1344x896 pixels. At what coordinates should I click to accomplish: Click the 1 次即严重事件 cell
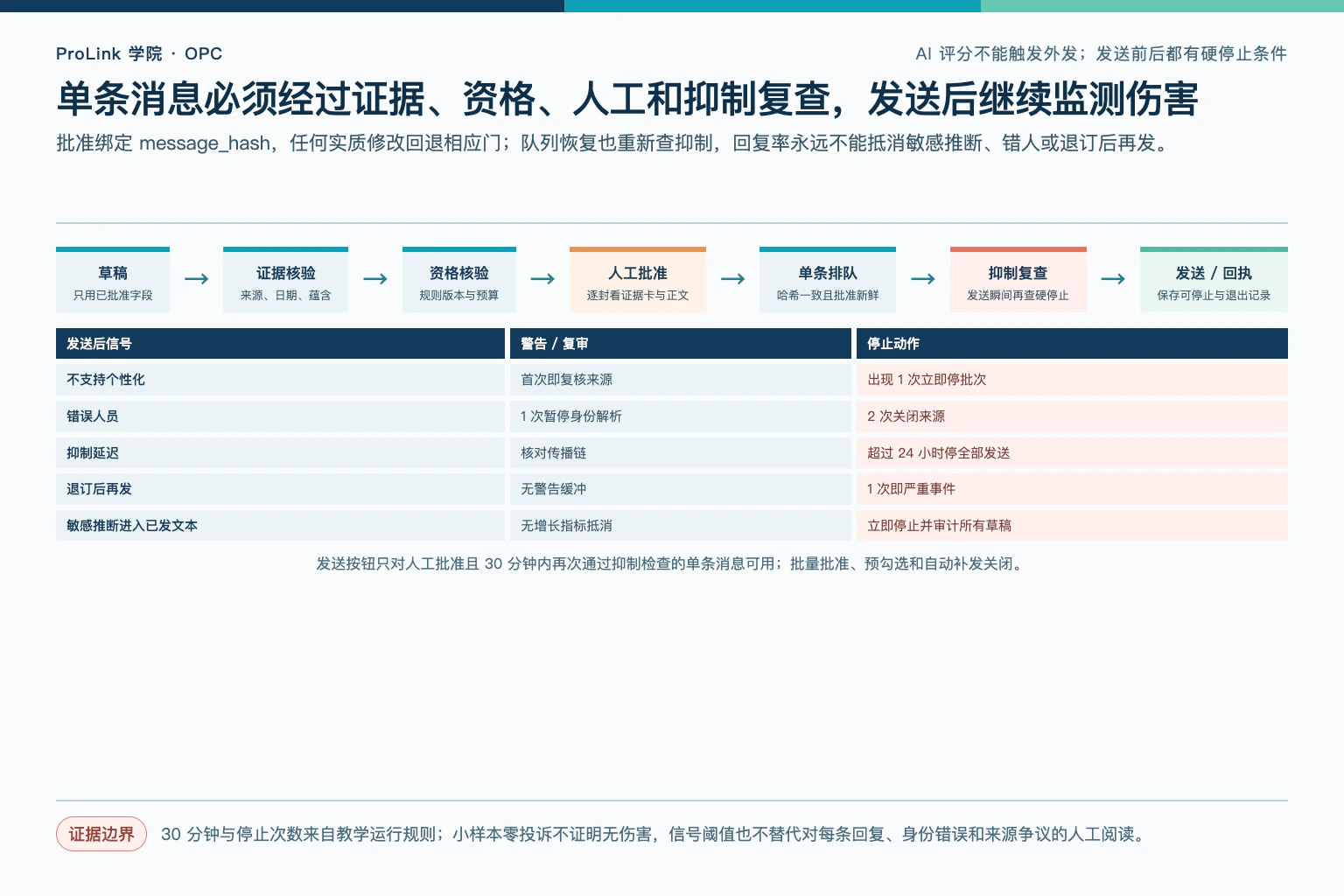pos(1072,489)
